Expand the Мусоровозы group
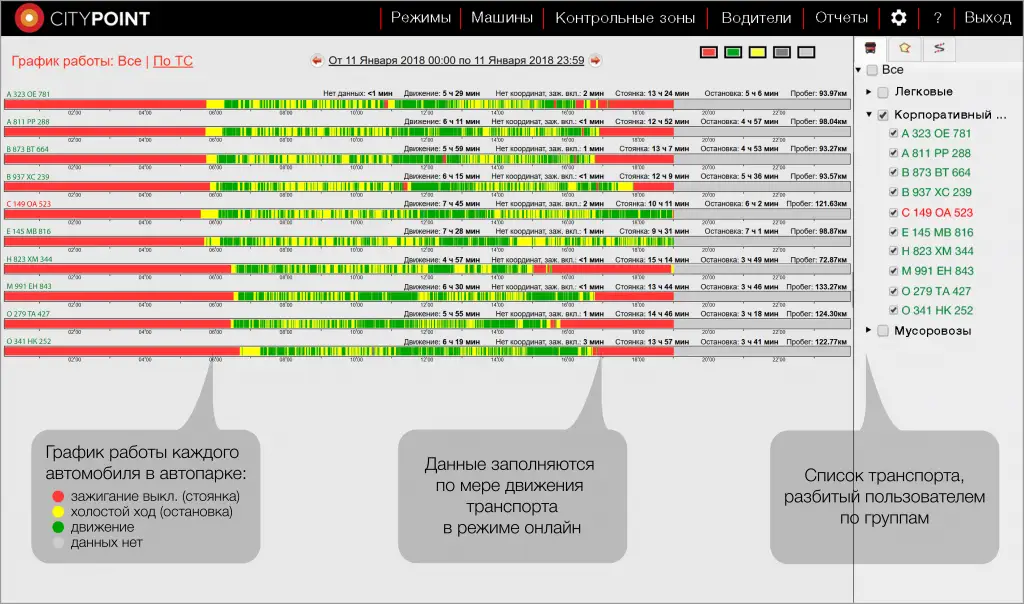 (x=869, y=331)
